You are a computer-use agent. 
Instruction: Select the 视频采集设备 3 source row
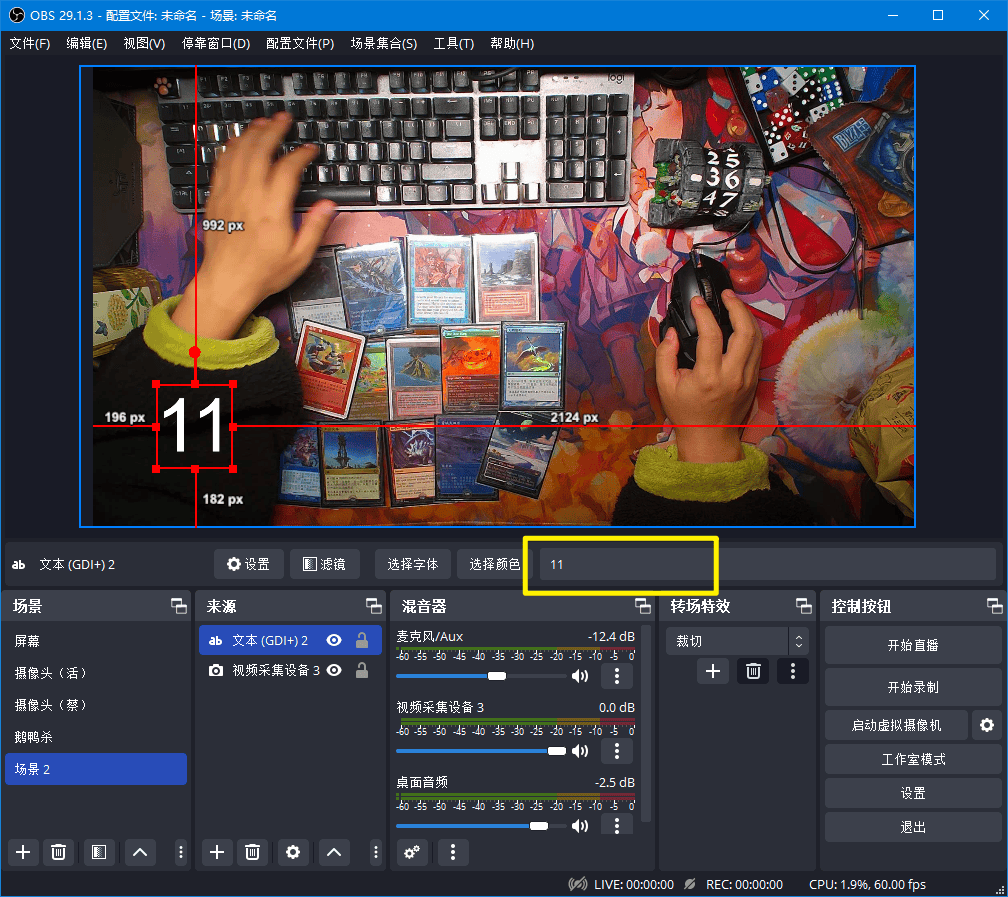[x=291, y=671]
